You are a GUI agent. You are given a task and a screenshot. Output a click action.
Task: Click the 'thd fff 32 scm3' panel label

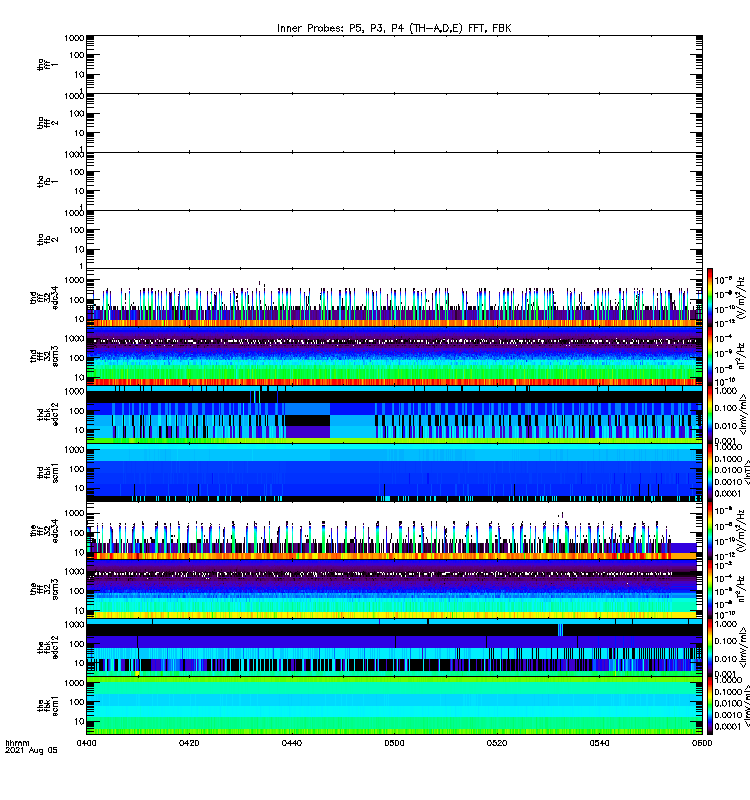(44, 356)
